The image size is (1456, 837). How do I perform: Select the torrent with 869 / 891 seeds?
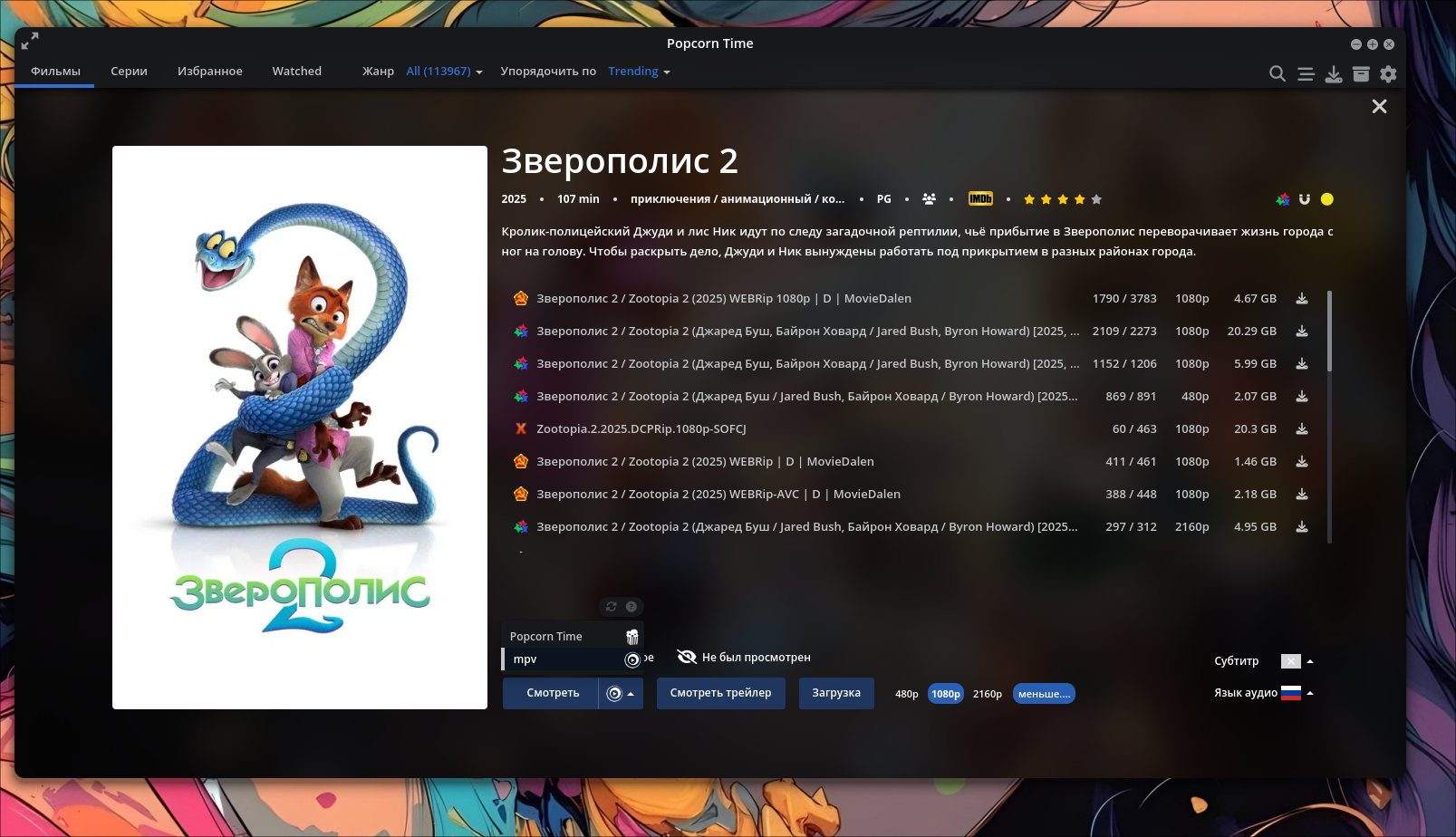(x=913, y=397)
